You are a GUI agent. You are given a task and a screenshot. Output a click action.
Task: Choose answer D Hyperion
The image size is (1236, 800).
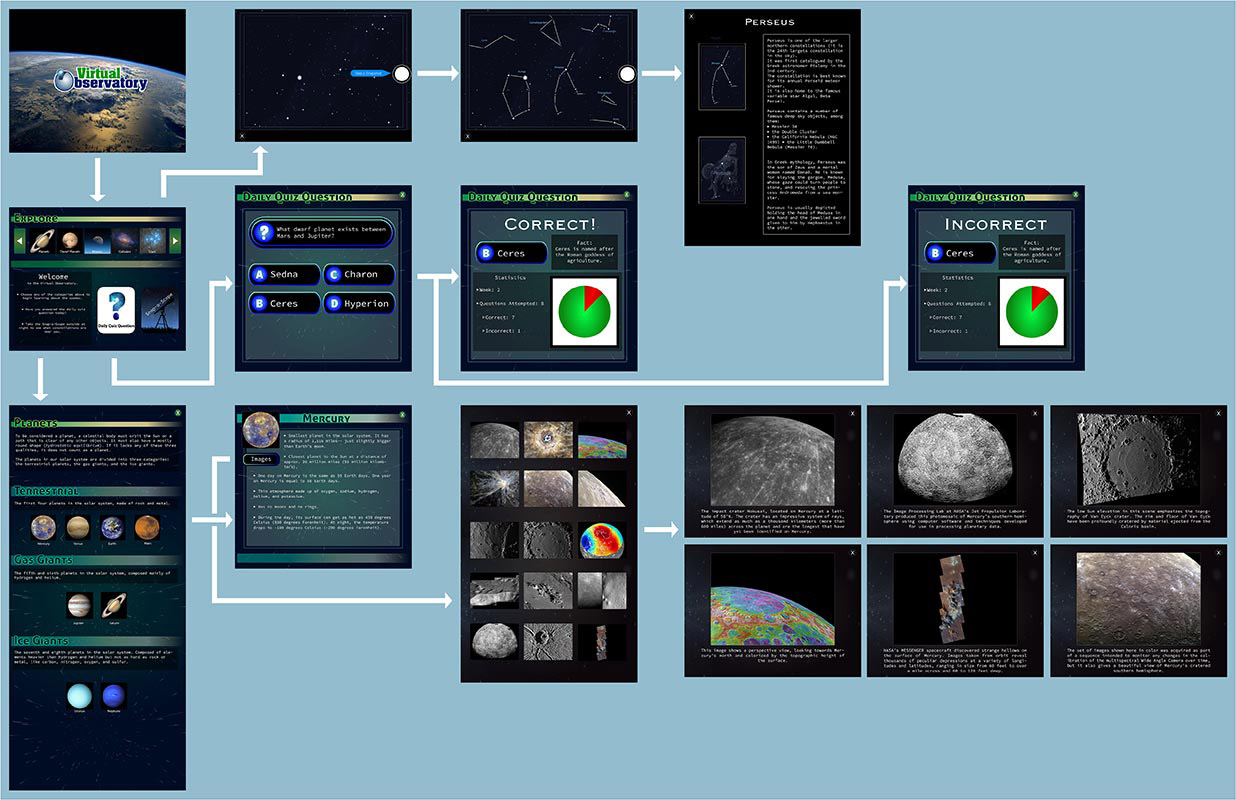(358, 303)
